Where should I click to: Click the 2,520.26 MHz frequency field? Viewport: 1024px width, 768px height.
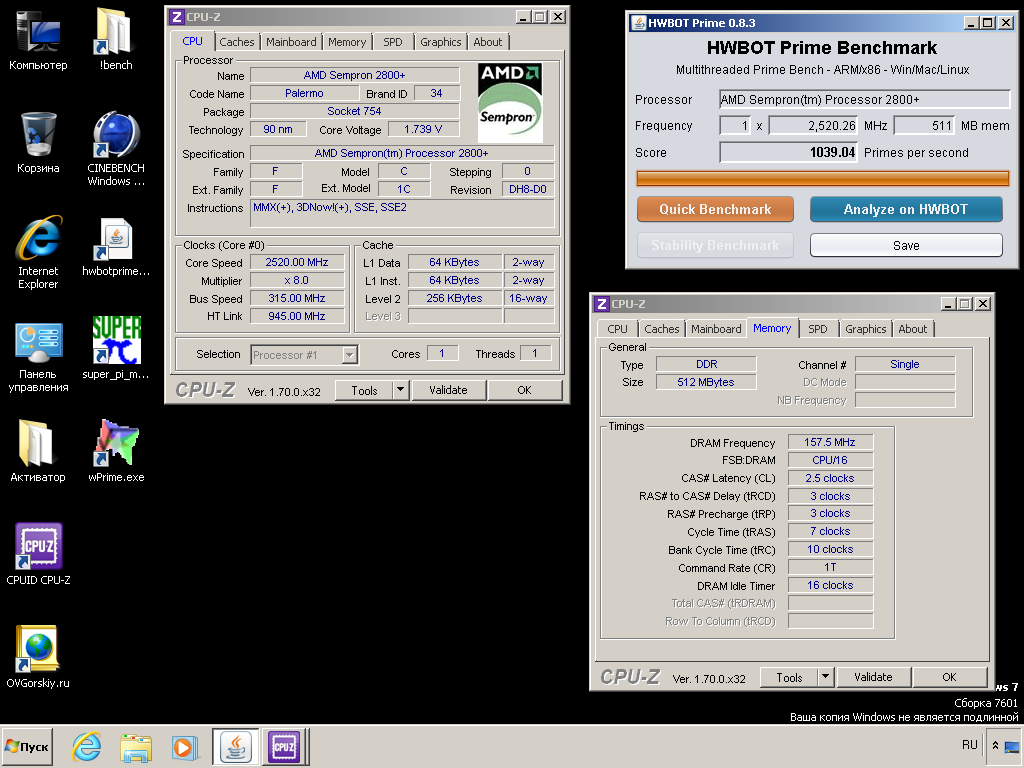tap(814, 125)
